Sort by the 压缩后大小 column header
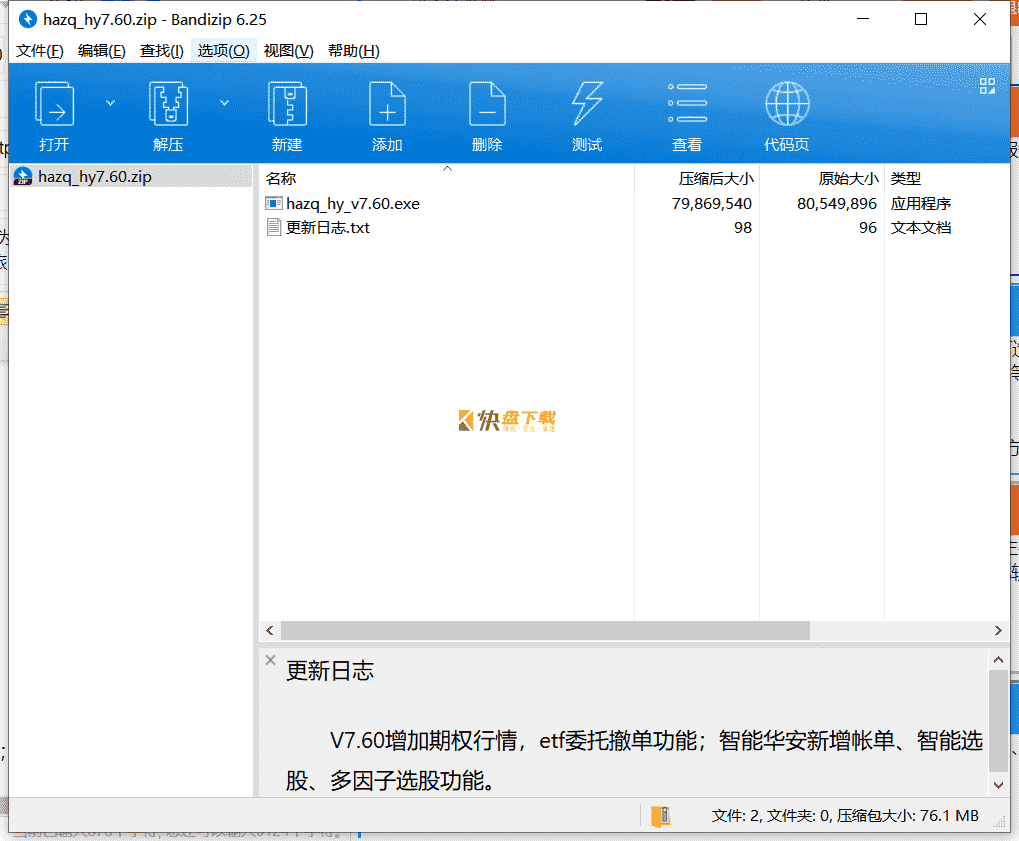This screenshot has height=841, width=1019. [716, 179]
